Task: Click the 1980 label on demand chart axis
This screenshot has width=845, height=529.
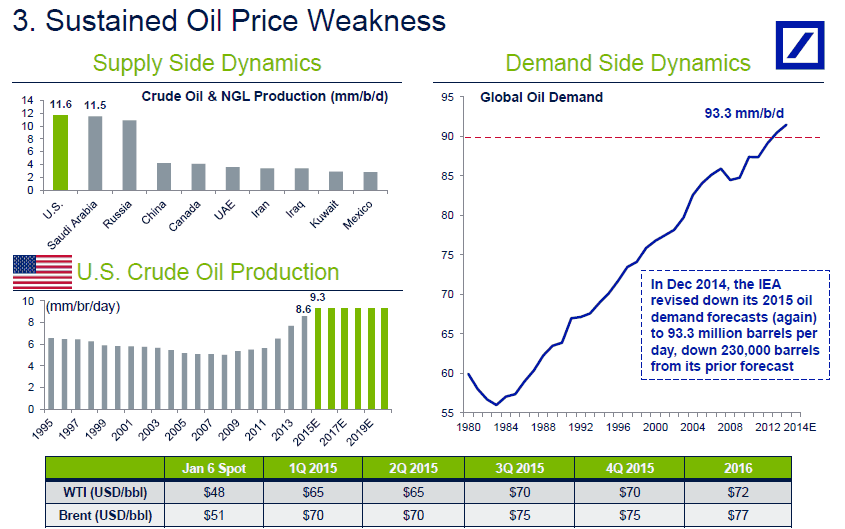Action: click(x=468, y=427)
